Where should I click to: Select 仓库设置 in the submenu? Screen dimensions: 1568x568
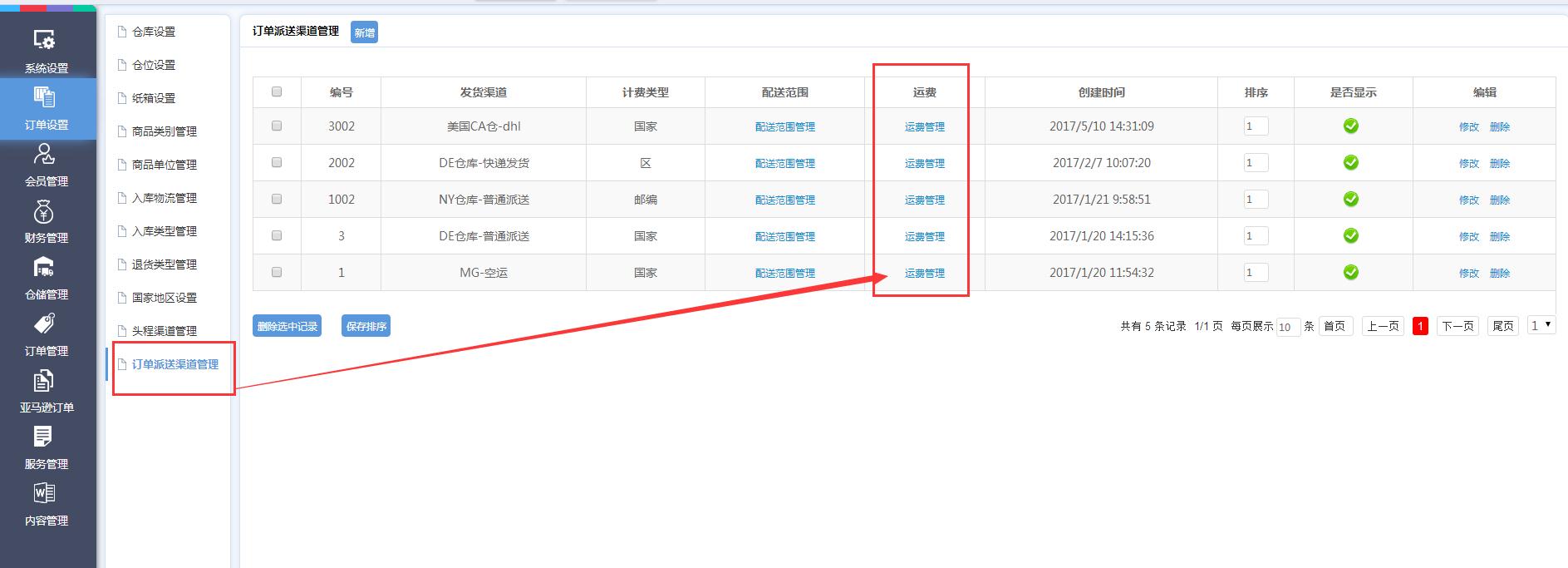(x=154, y=32)
